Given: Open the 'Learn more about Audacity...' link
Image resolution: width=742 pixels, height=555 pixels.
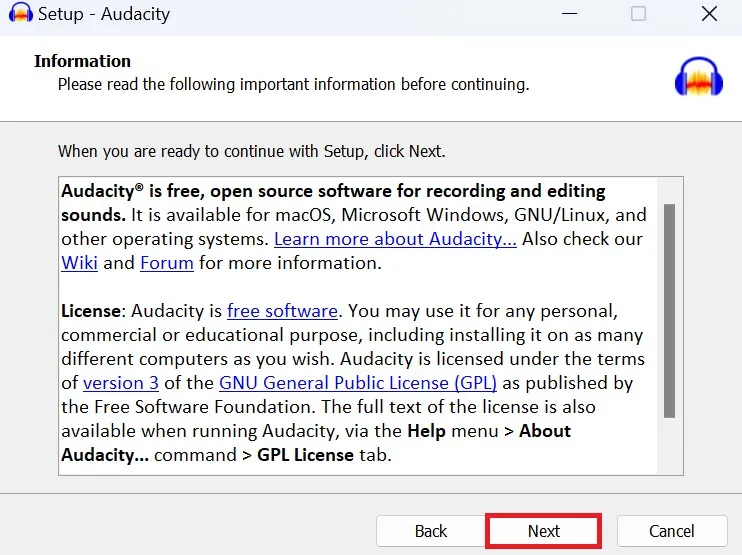Looking at the screenshot, I should (395, 239).
